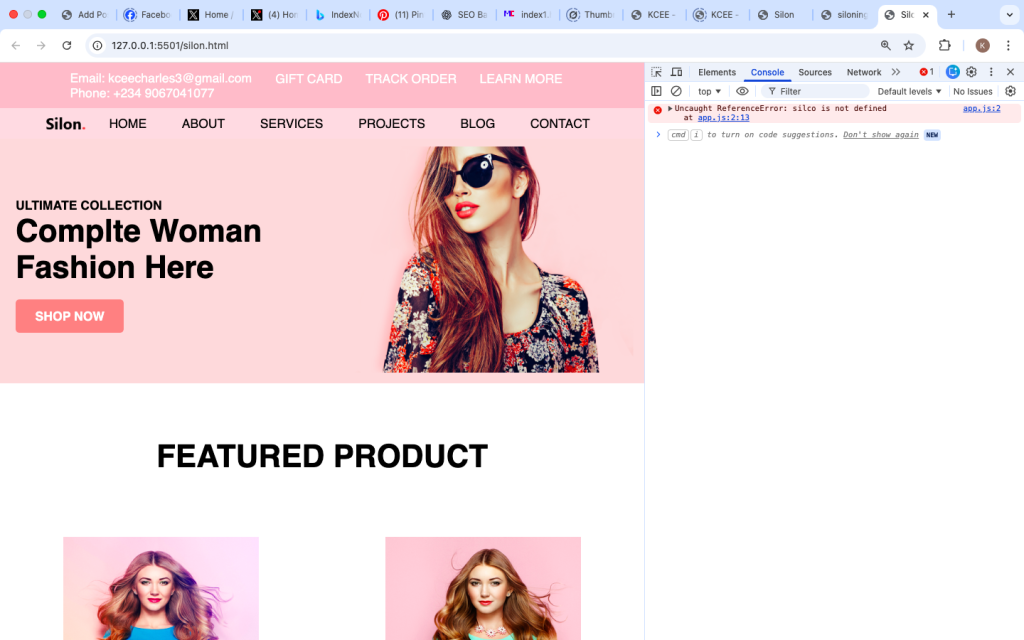
Task: Activate the inspect element picker icon
Action: (x=657, y=72)
